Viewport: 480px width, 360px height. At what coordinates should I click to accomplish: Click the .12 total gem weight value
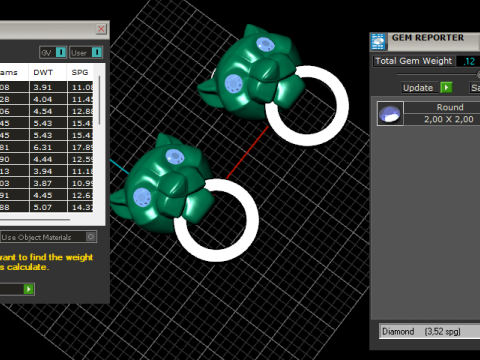[469, 61]
